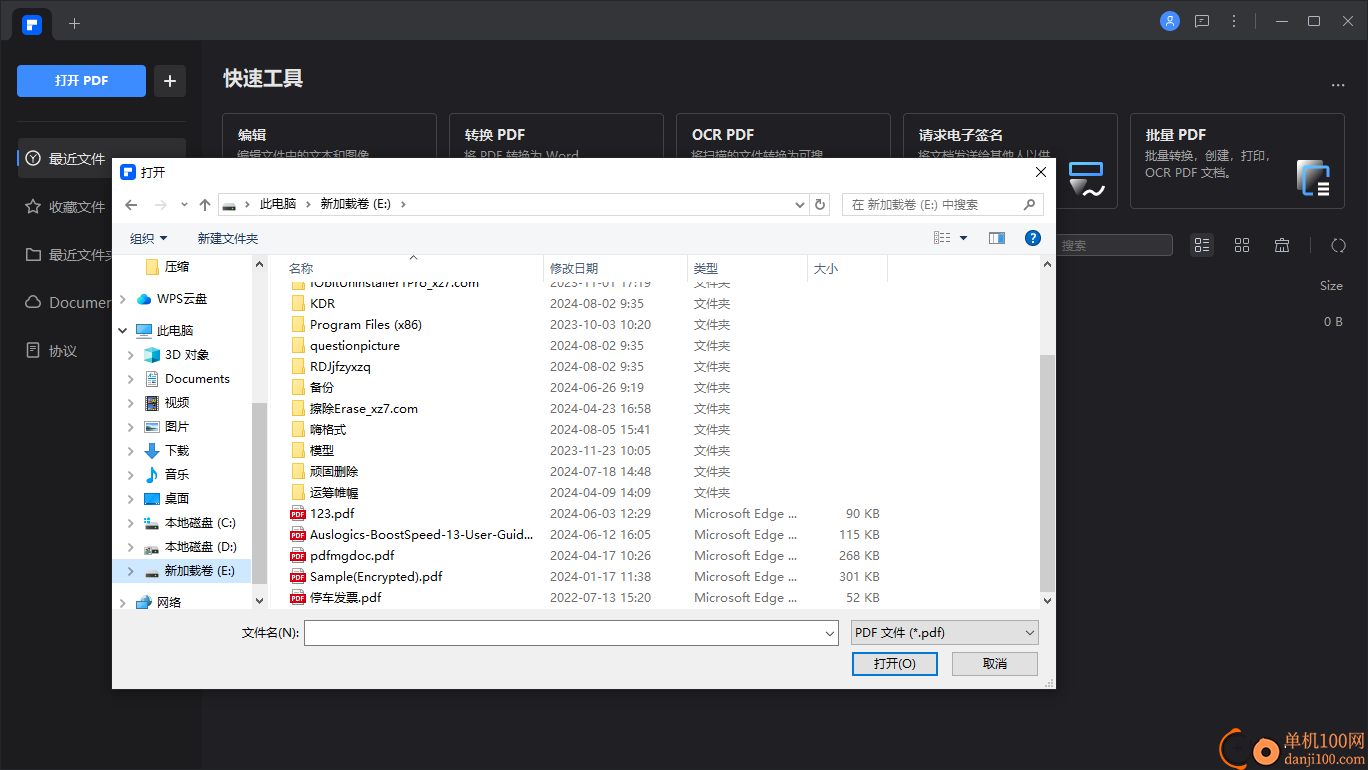Screen dimensions: 1368x770
Task: Open the three-dot menu in title bar
Action: [x=1234, y=21]
